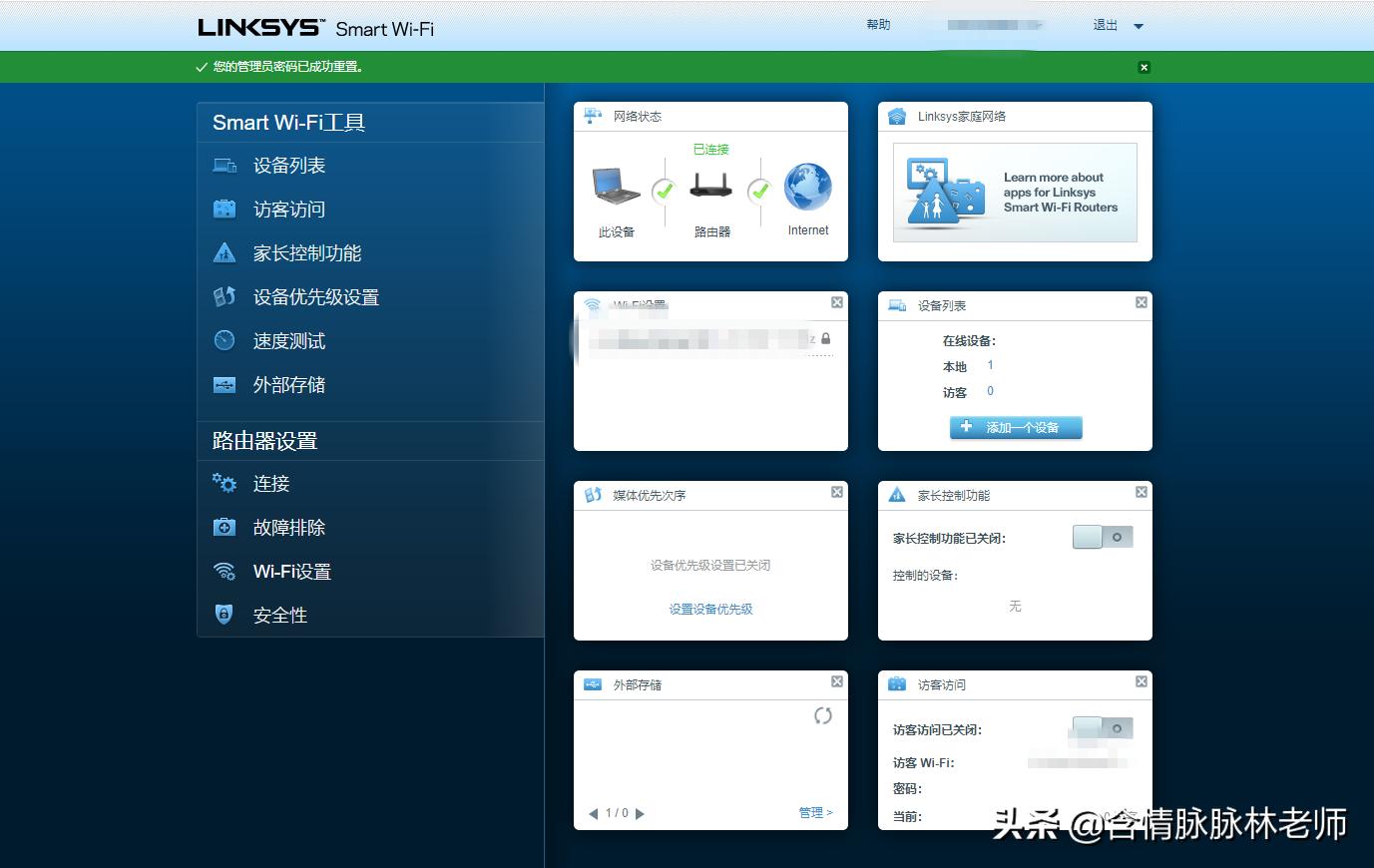Image resolution: width=1374 pixels, height=868 pixels.
Task: Turn on the 访客访问 toggle switch
Action: click(x=1102, y=727)
